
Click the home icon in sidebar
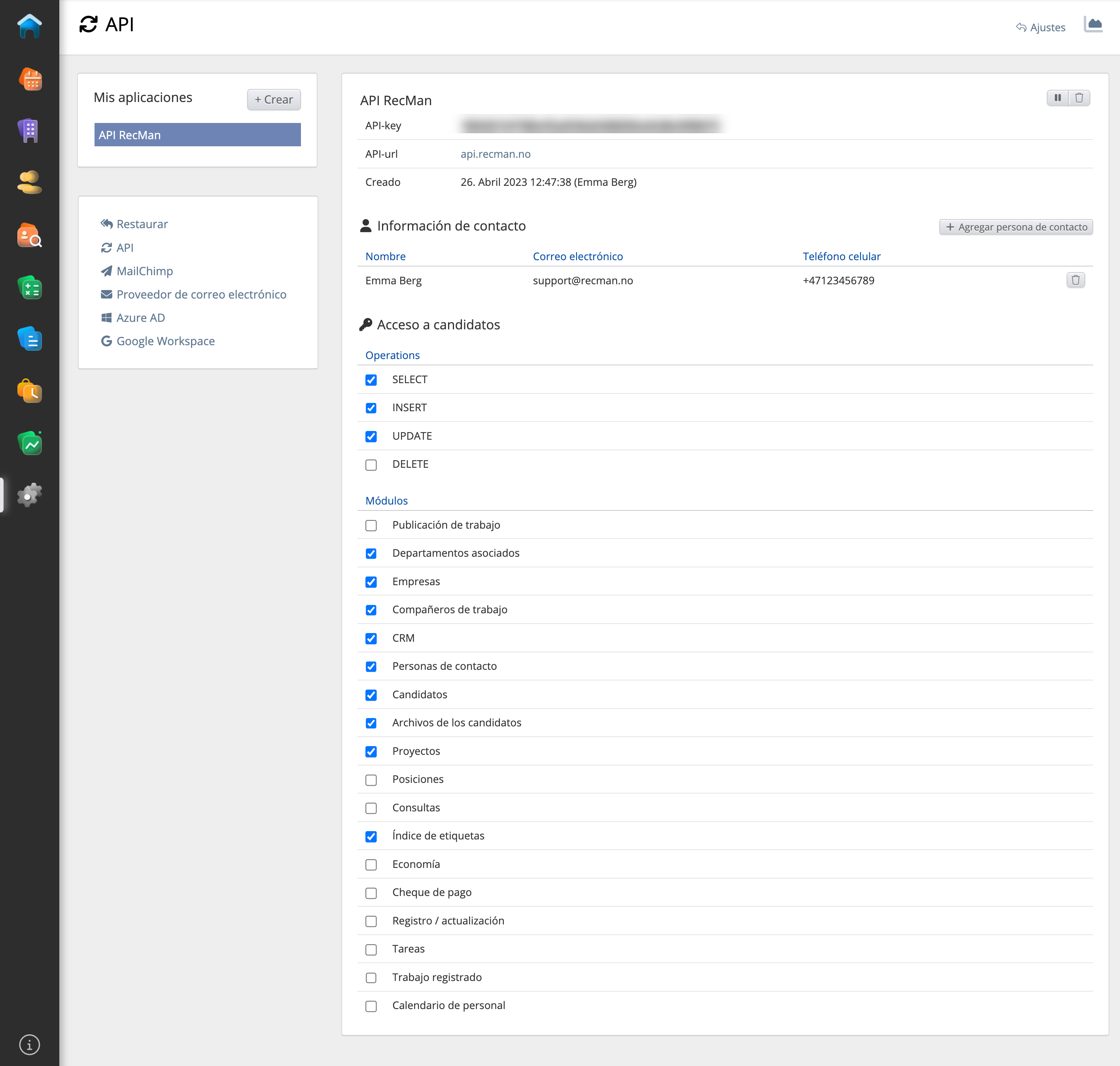[30, 26]
